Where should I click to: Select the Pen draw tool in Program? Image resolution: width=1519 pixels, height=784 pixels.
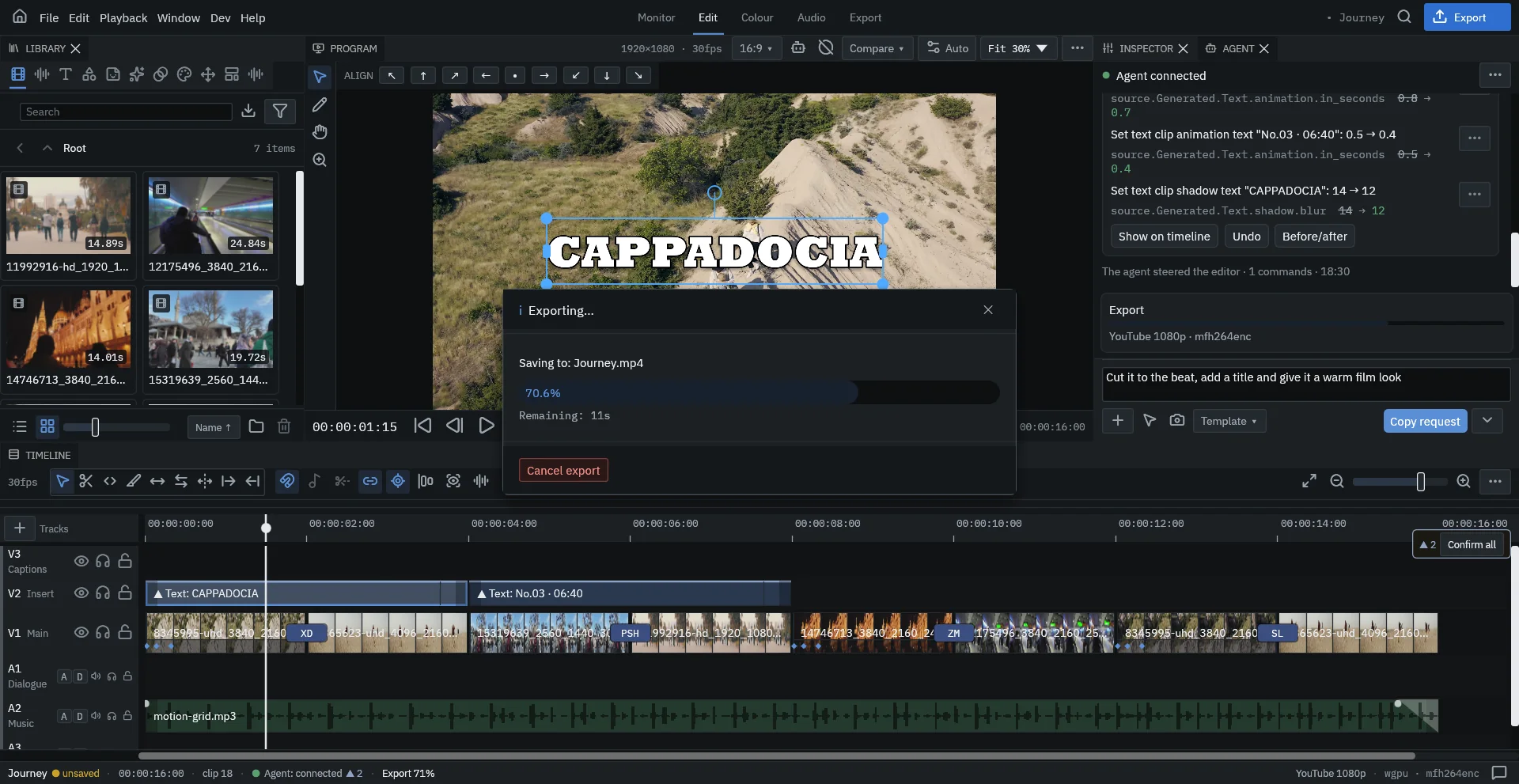pos(320,104)
